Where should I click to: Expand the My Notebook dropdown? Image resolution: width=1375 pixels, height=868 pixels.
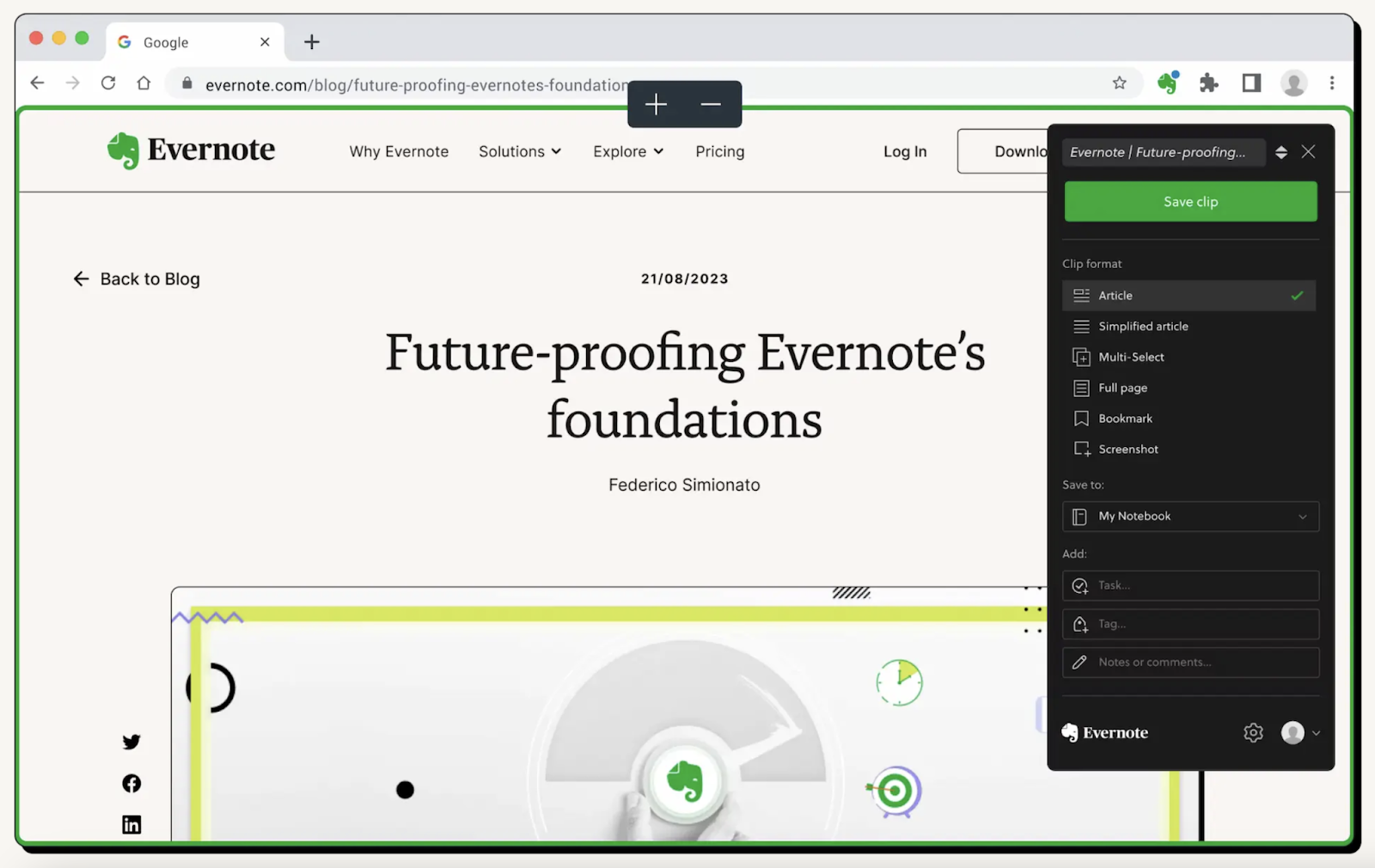pos(1190,517)
